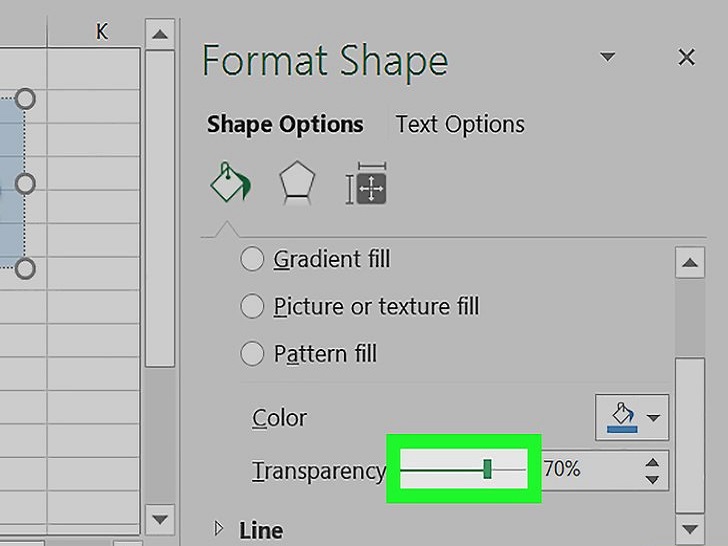The width and height of the screenshot is (728, 546).
Task: Decrease transparency with the down spinner
Action: point(652,480)
